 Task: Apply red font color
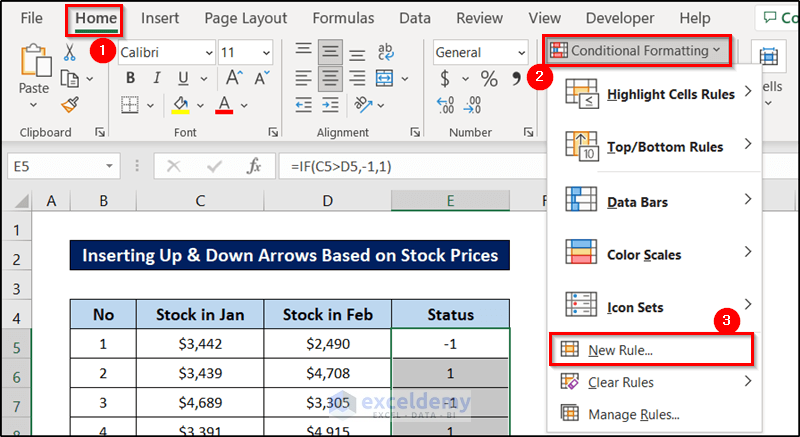(x=224, y=105)
